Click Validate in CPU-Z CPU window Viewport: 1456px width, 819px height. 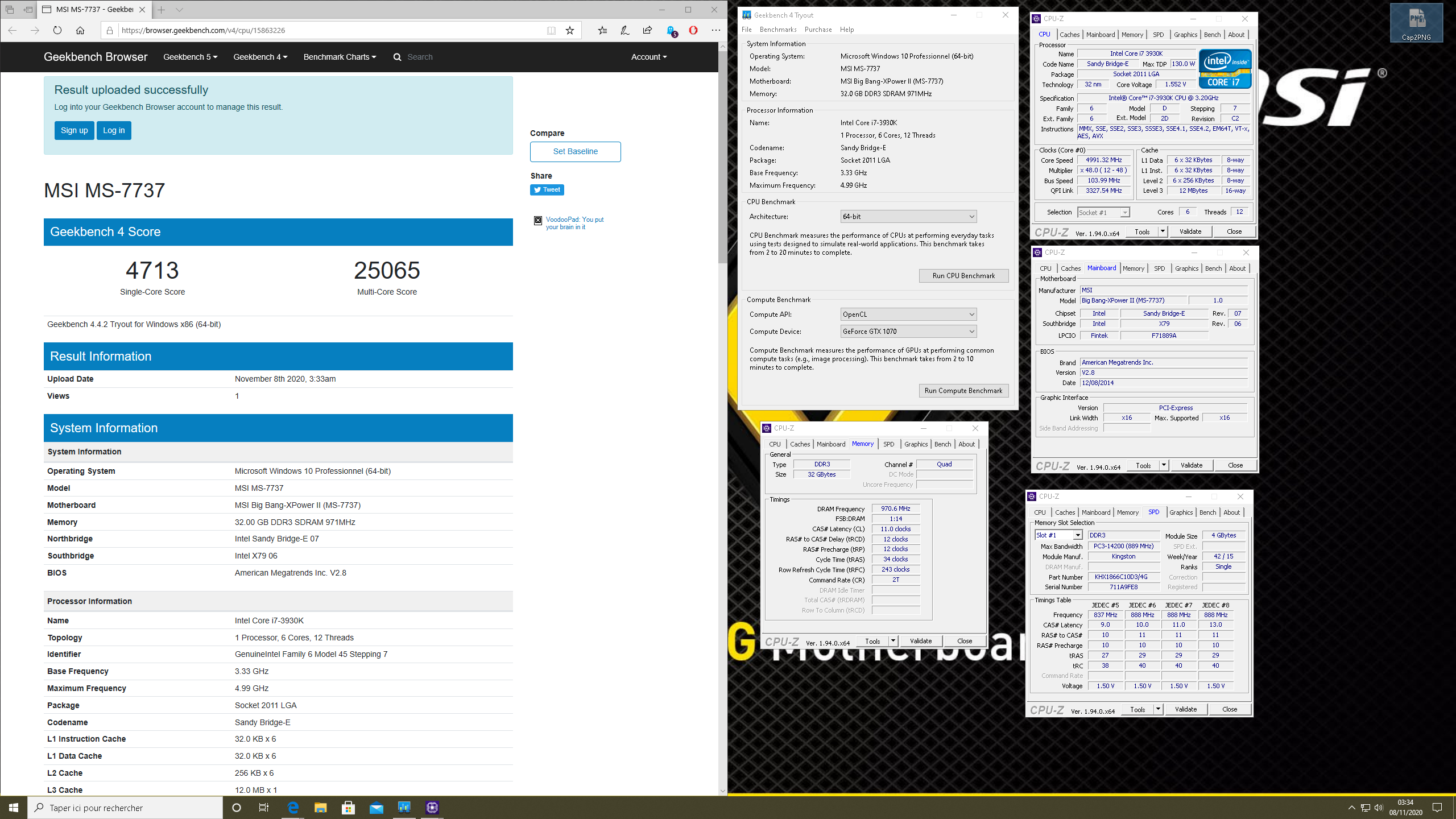1190,231
